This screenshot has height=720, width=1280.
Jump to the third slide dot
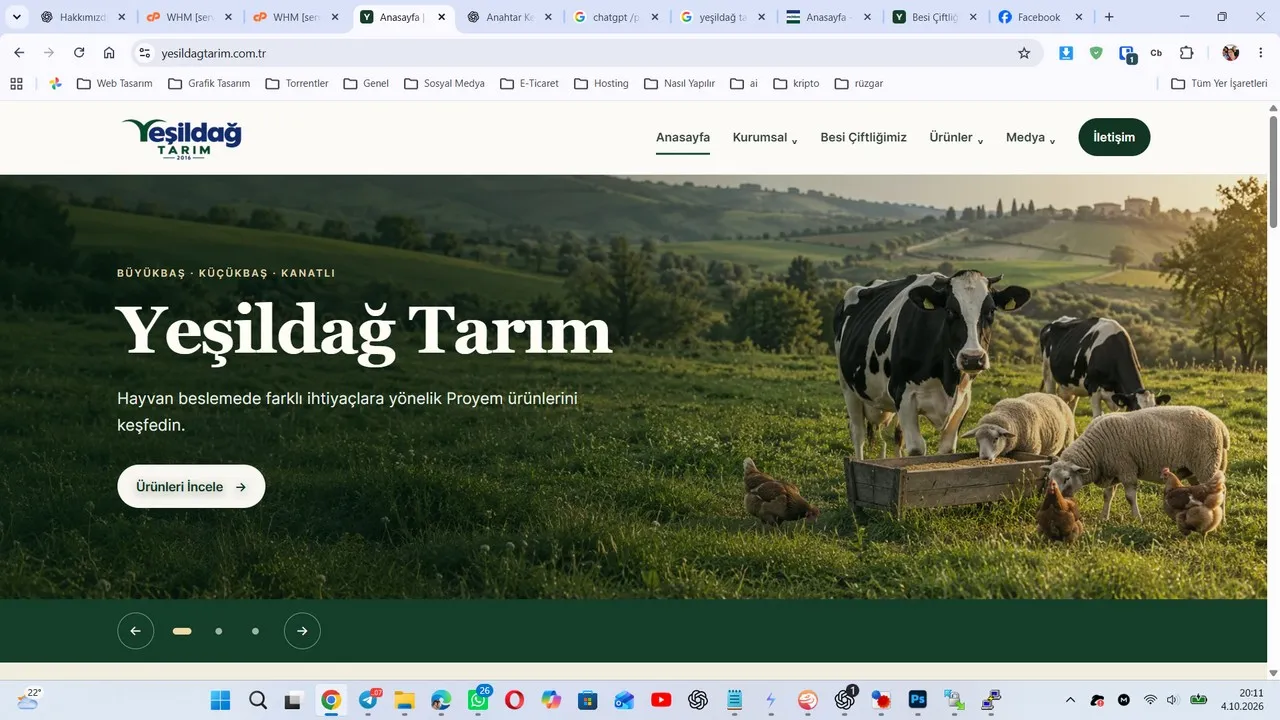click(255, 631)
